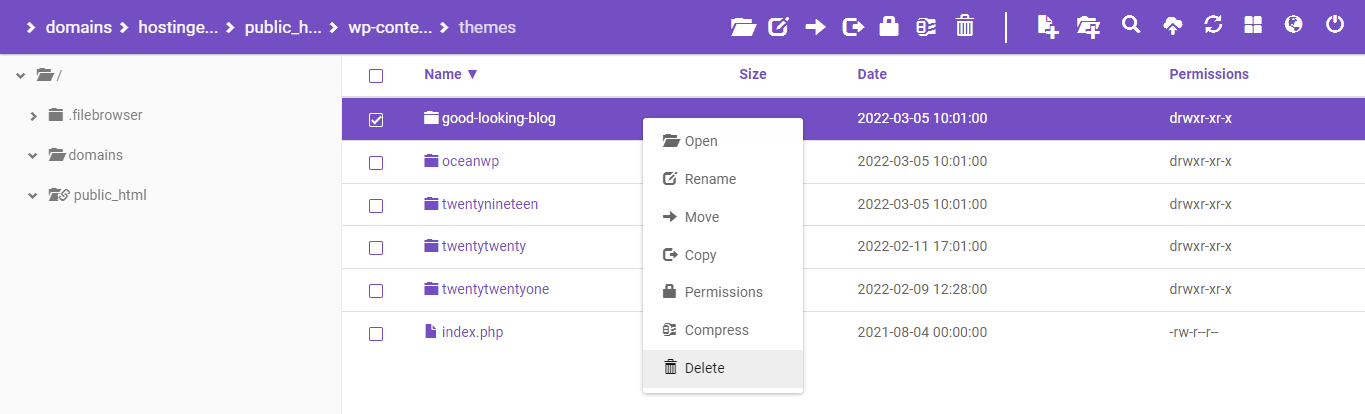Open the twentynineteen folder name link

click(x=490, y=204)
